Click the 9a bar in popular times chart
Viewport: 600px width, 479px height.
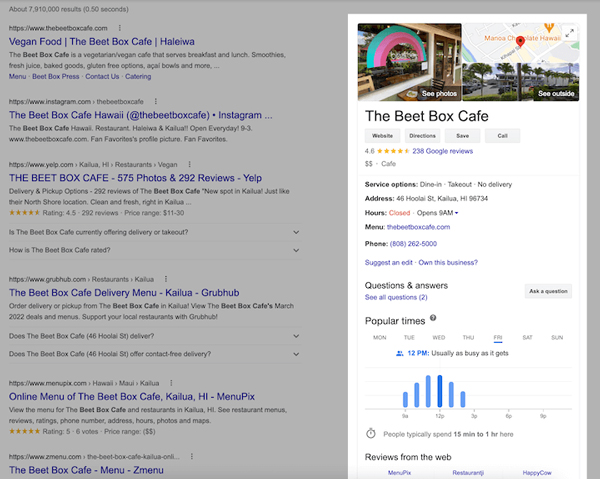(405, 399)
